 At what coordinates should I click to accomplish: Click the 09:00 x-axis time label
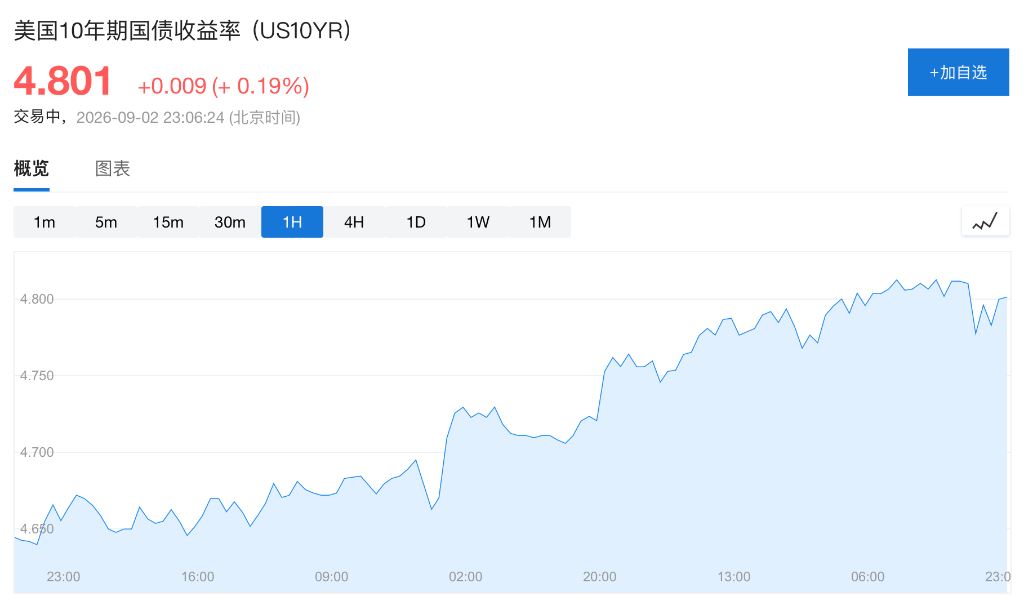point(332,577)
